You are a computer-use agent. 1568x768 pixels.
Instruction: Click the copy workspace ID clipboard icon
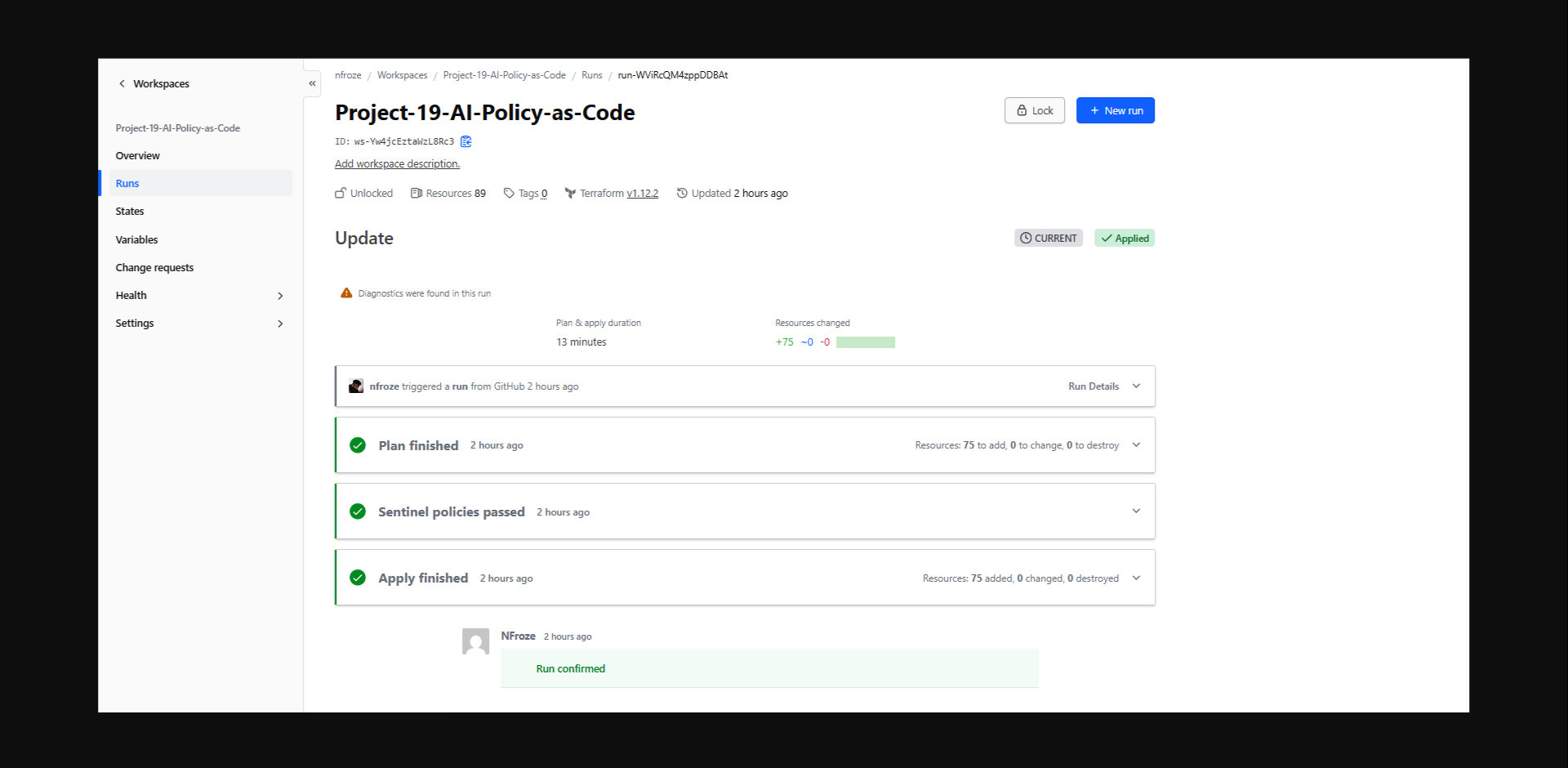pyautogui.click(x=465, y=141)
